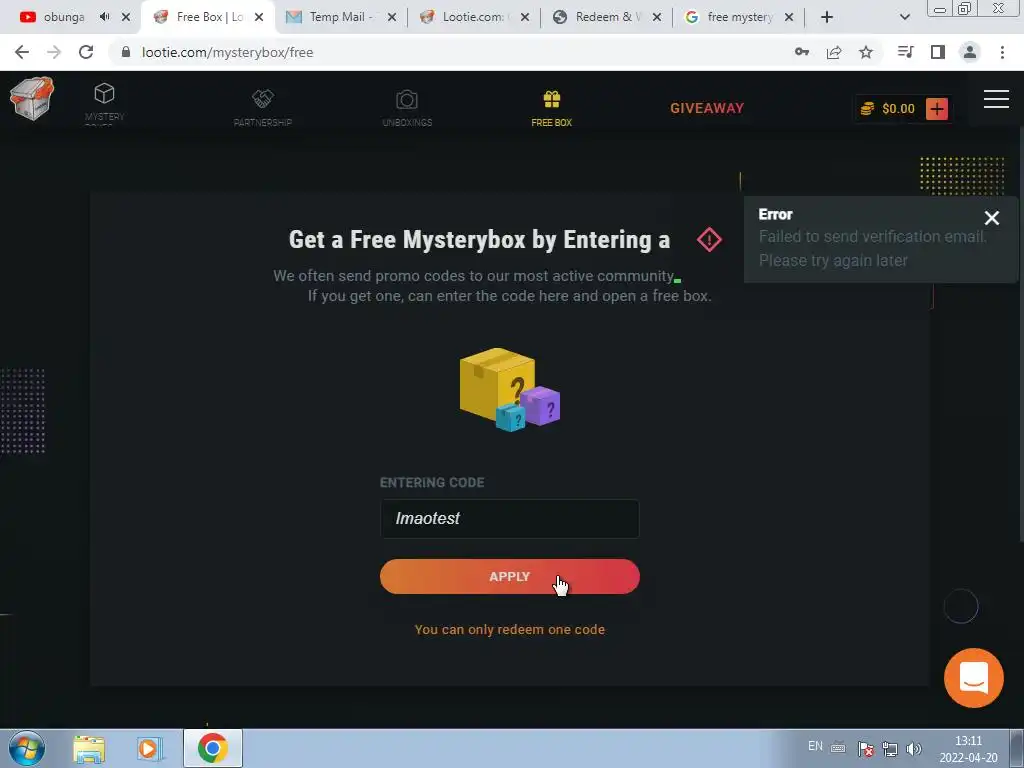Switch to the Redeem & W tab
The image size is (1024, 768).
pyautogui.click(x=605, y=17)
